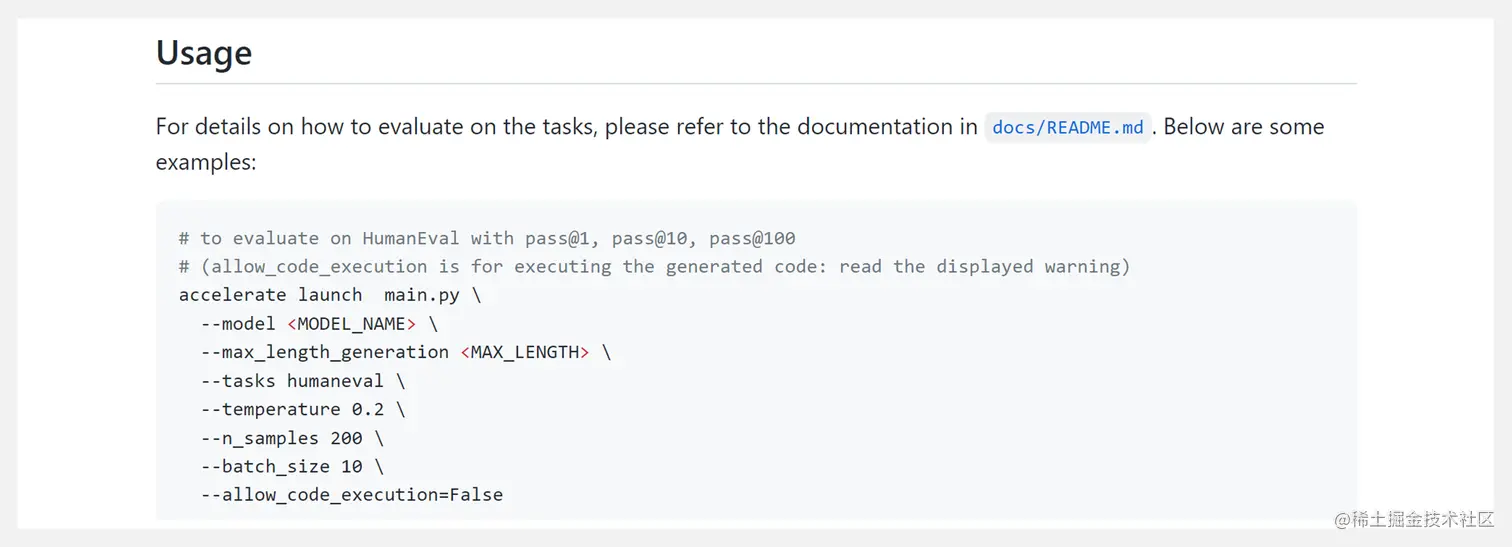1512x547 pixels.
Task: Click the n_samples value 200
Action: pyautogui.click(x=346, y=438)
